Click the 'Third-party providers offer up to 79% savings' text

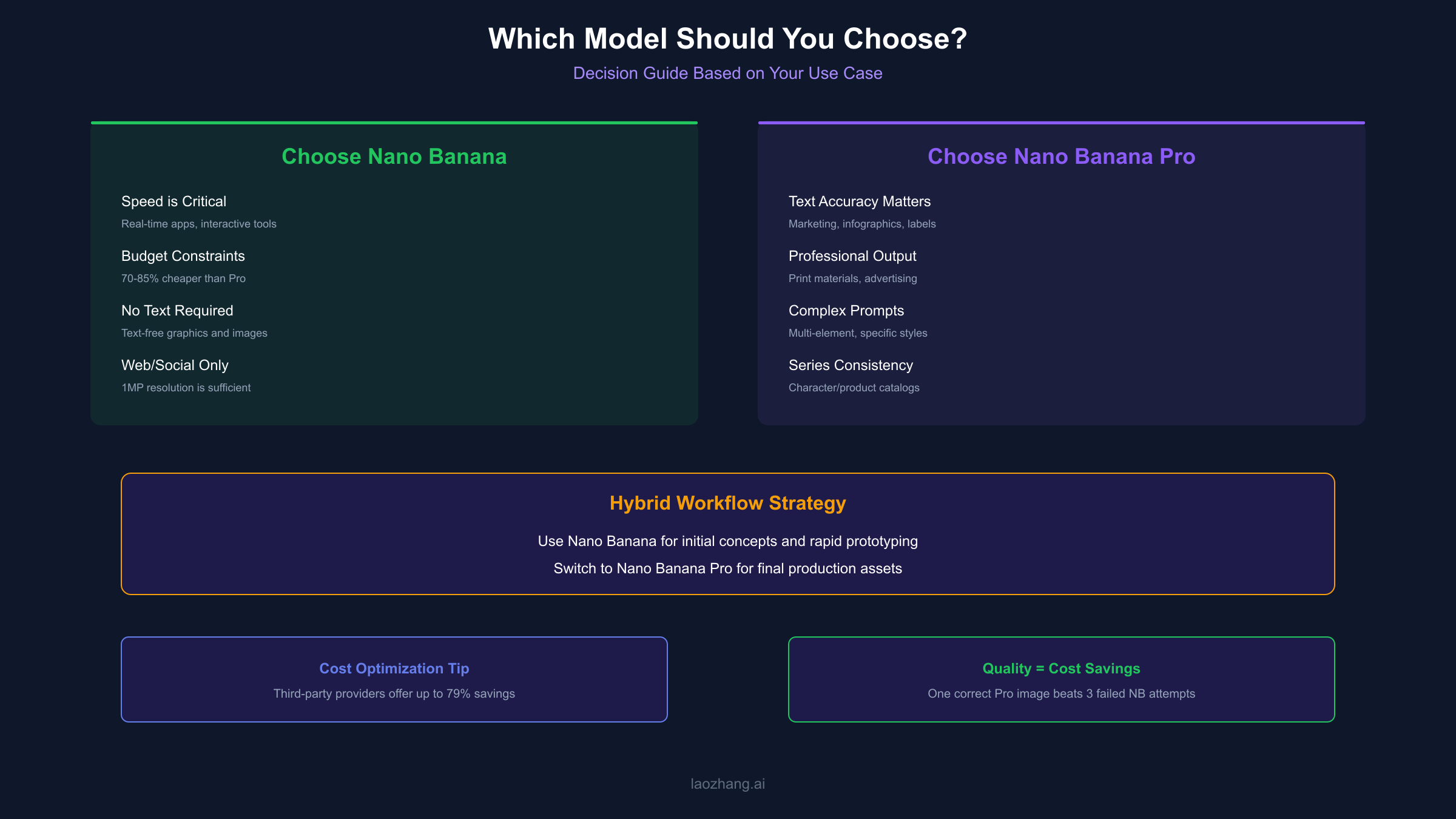(x=394, y=693)
